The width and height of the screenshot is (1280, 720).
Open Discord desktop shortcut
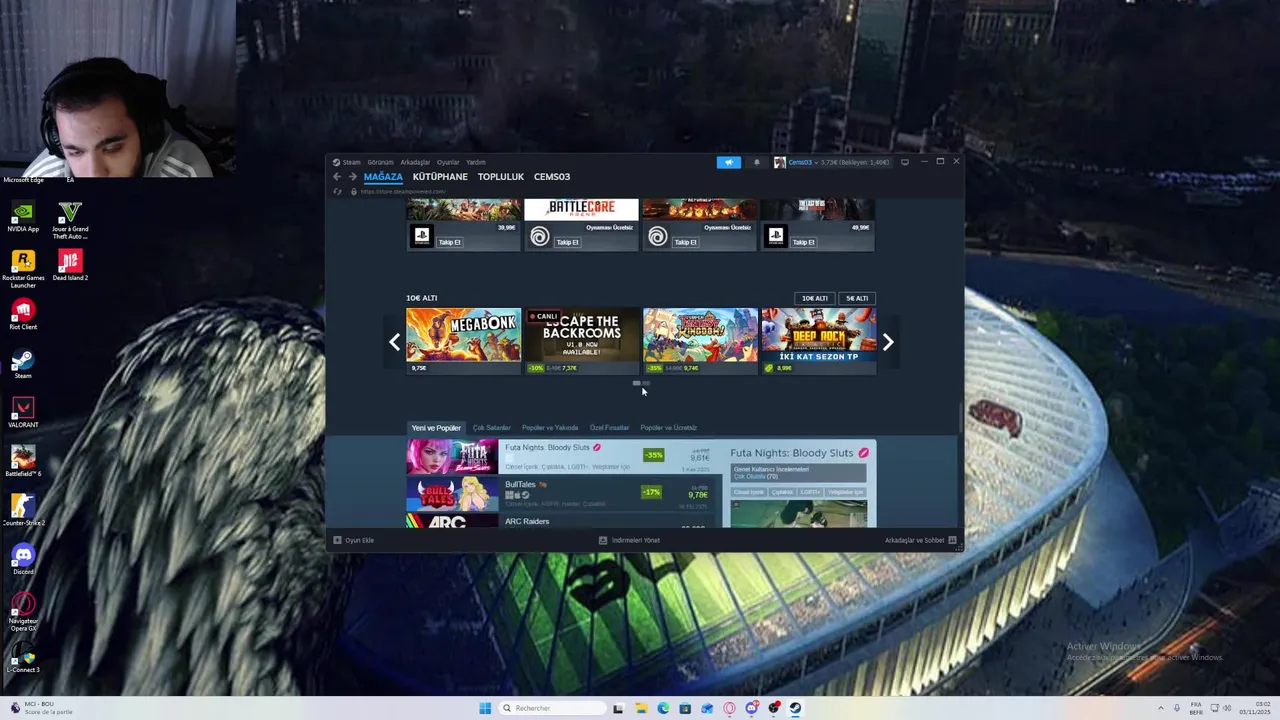coord(23,560)
